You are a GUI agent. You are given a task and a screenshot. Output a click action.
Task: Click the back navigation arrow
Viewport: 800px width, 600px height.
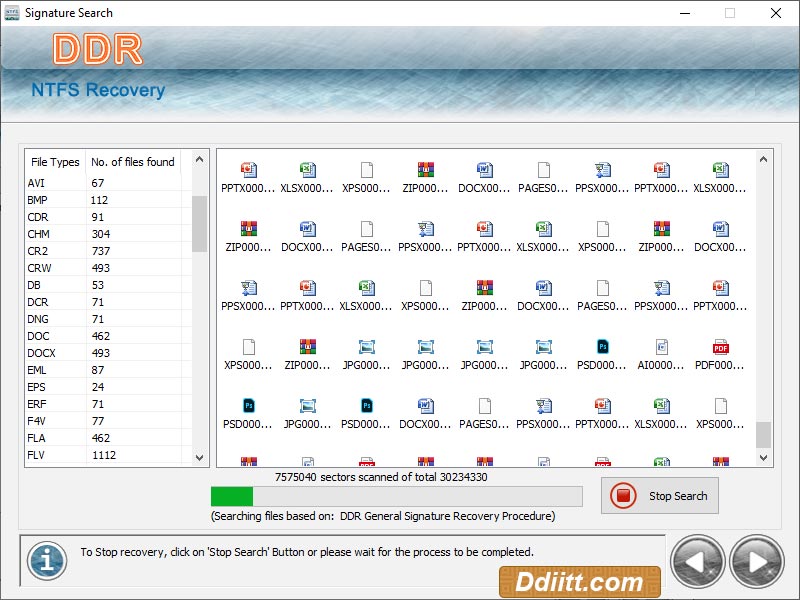(x=698, y=560)
